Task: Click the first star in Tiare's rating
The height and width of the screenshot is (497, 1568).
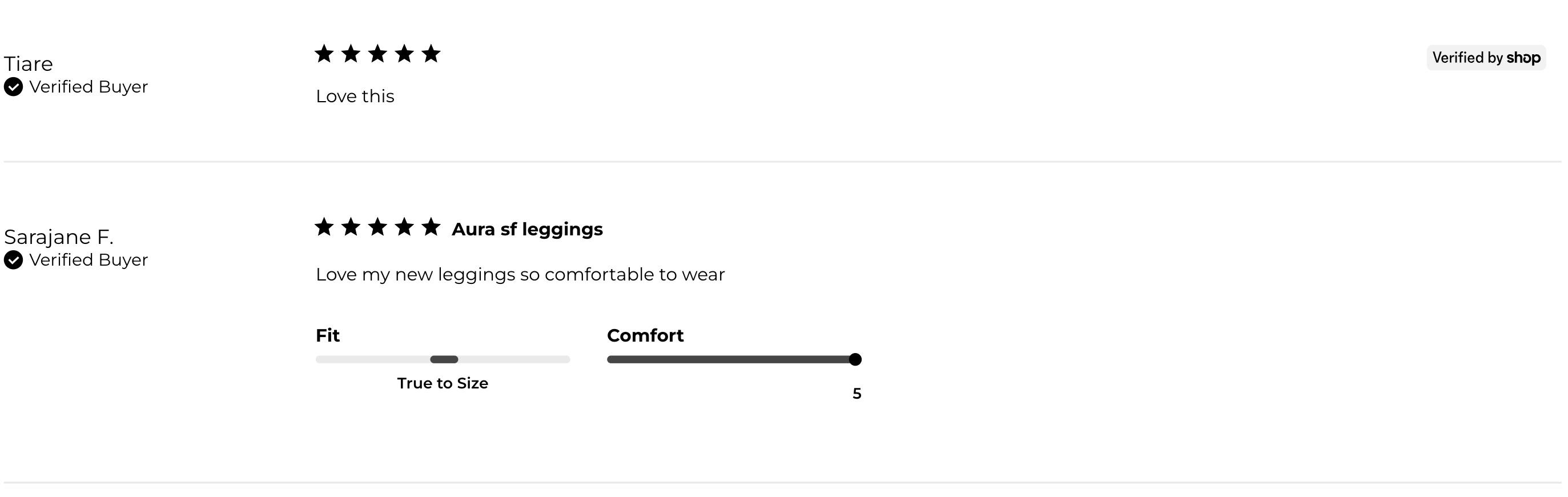Action: click(324, 54)
